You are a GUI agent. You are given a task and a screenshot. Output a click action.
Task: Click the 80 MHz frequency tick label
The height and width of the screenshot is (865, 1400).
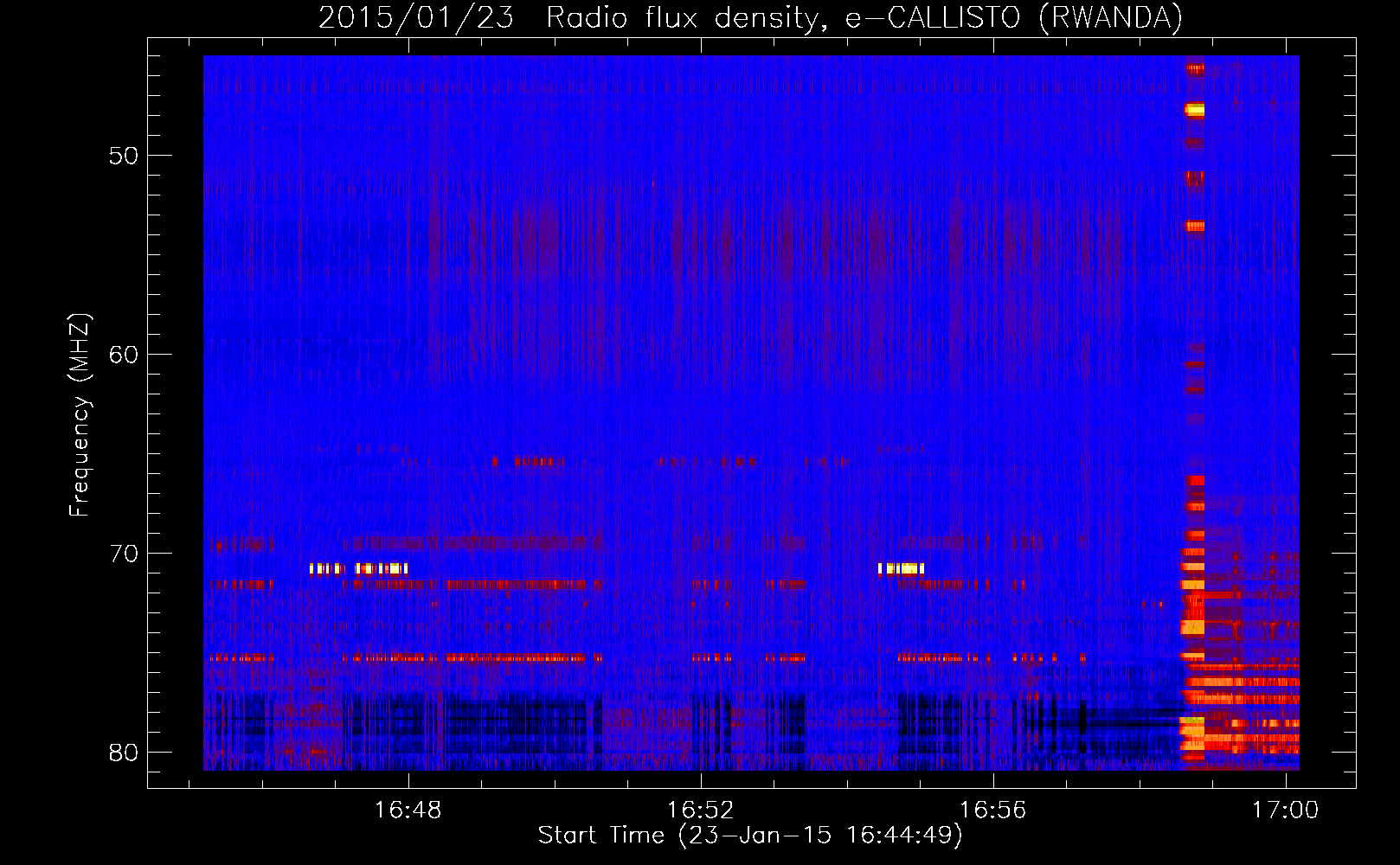pos(124,753)
